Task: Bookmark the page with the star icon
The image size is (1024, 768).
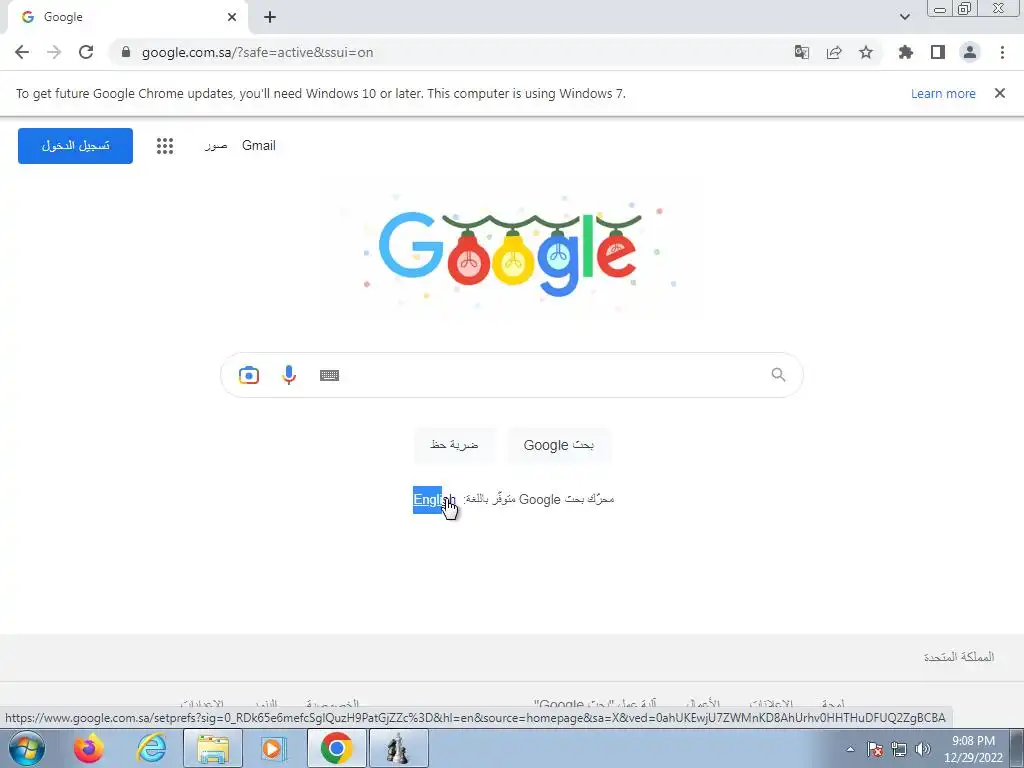Action: (x=866, y=52)
